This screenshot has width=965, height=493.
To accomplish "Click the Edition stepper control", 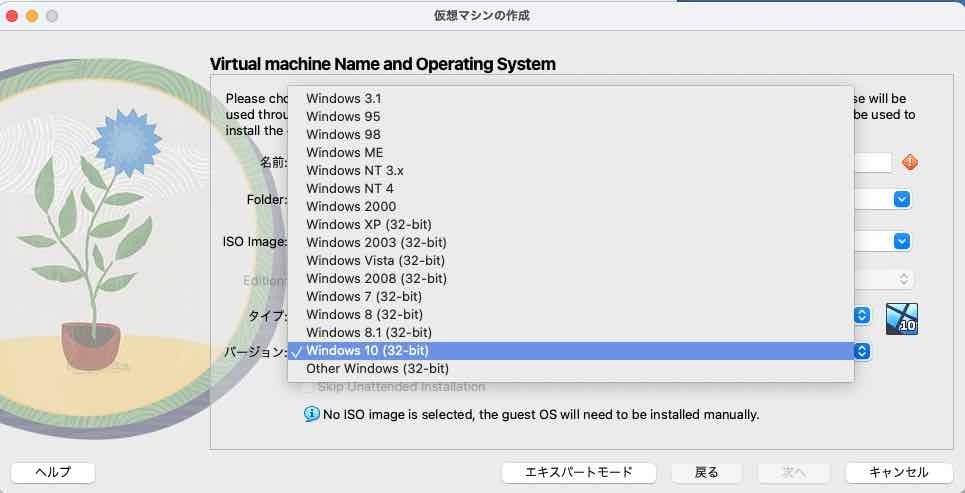I will (903, 279).
